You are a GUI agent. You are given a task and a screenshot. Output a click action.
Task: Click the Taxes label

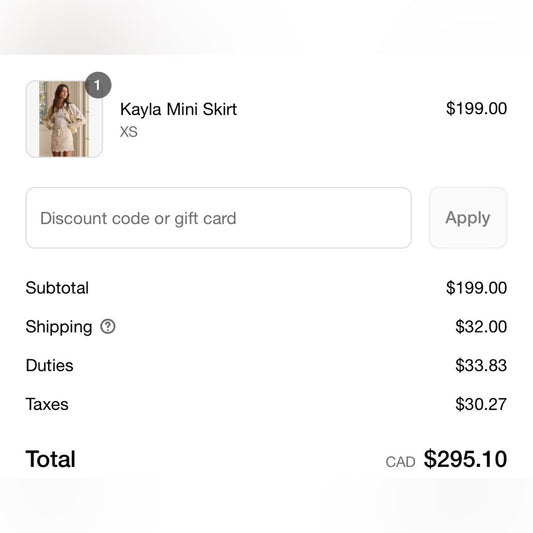coord(47,404)
